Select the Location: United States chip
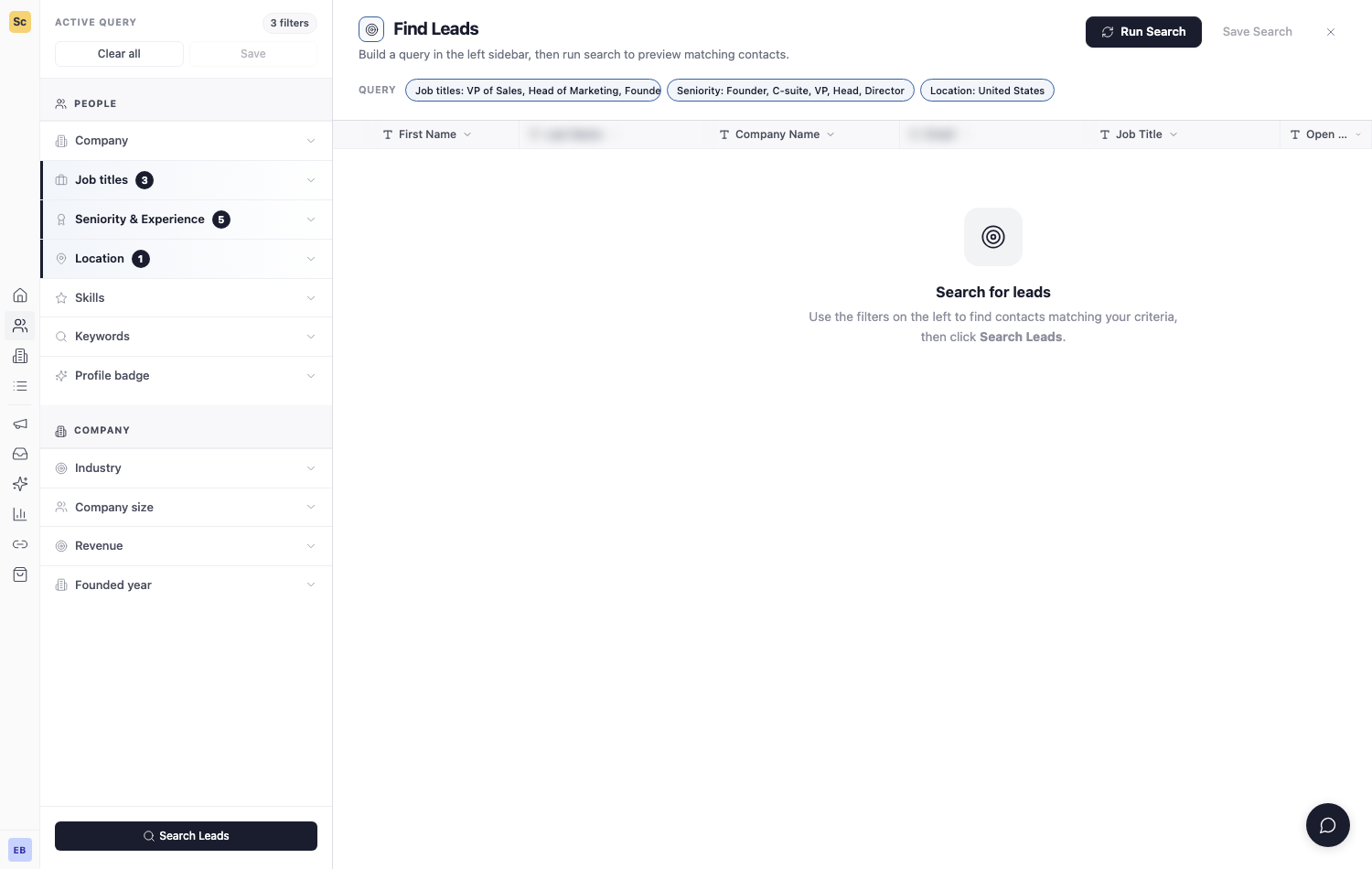The image size is (1372, 869). coord(987,91)
